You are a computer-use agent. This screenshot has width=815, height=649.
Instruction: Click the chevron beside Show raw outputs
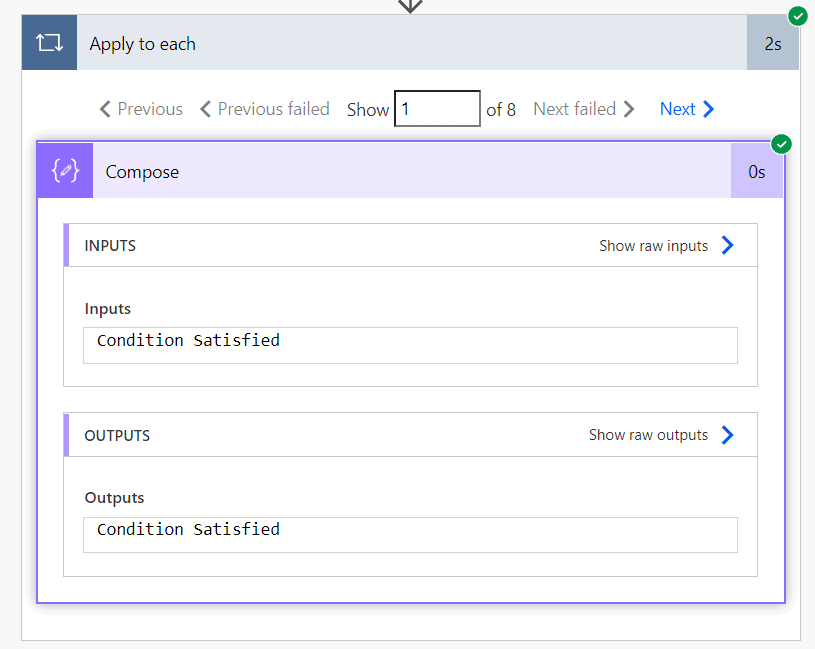tap(727, 435)
